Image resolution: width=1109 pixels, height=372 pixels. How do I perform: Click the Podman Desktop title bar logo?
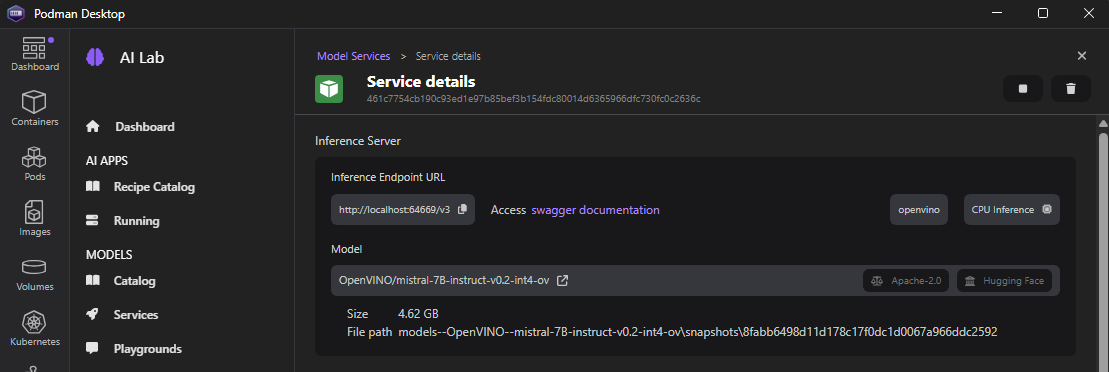tap(16, 13)
